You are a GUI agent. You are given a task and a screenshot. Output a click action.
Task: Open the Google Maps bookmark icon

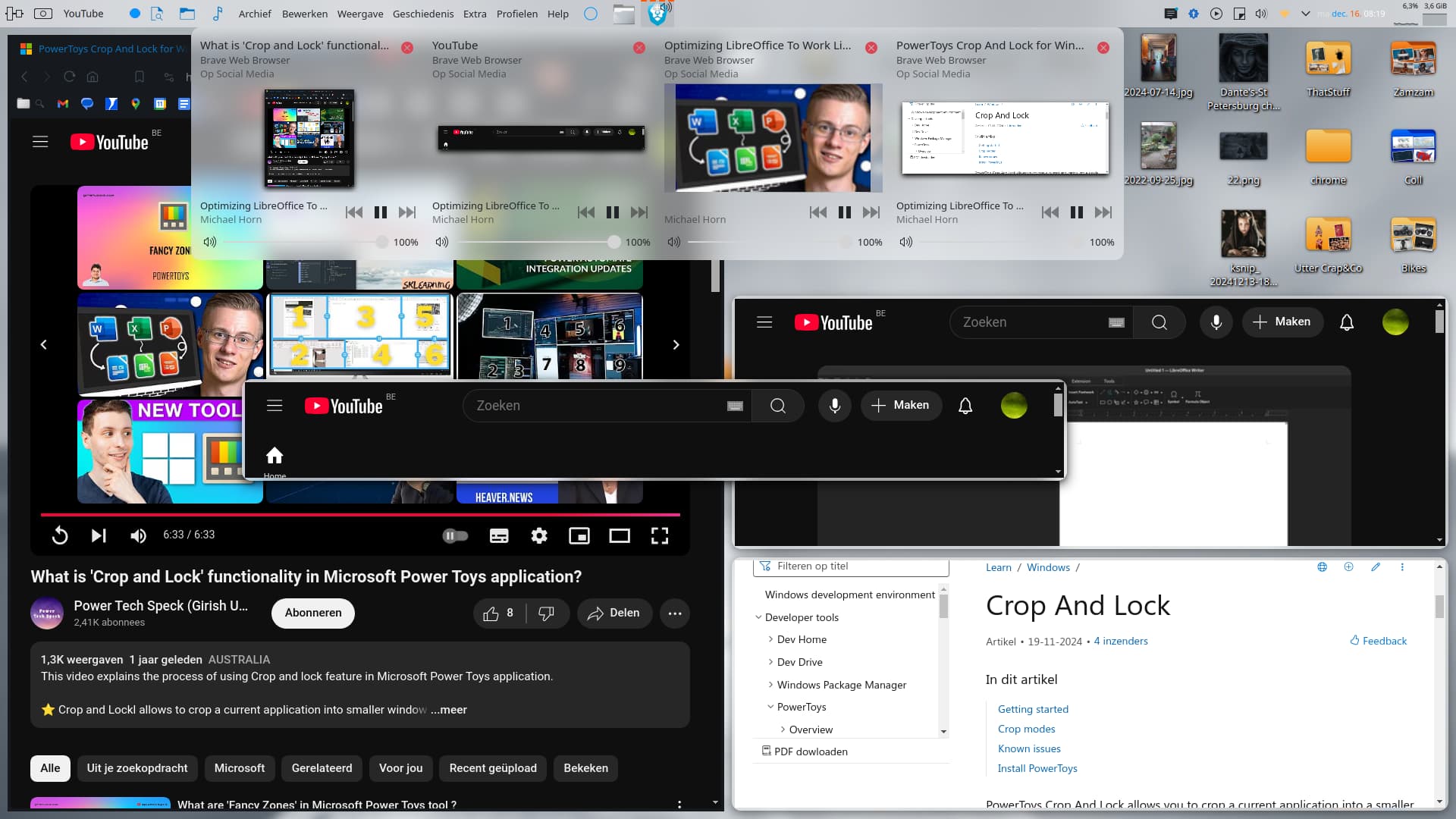pos(136,104)
